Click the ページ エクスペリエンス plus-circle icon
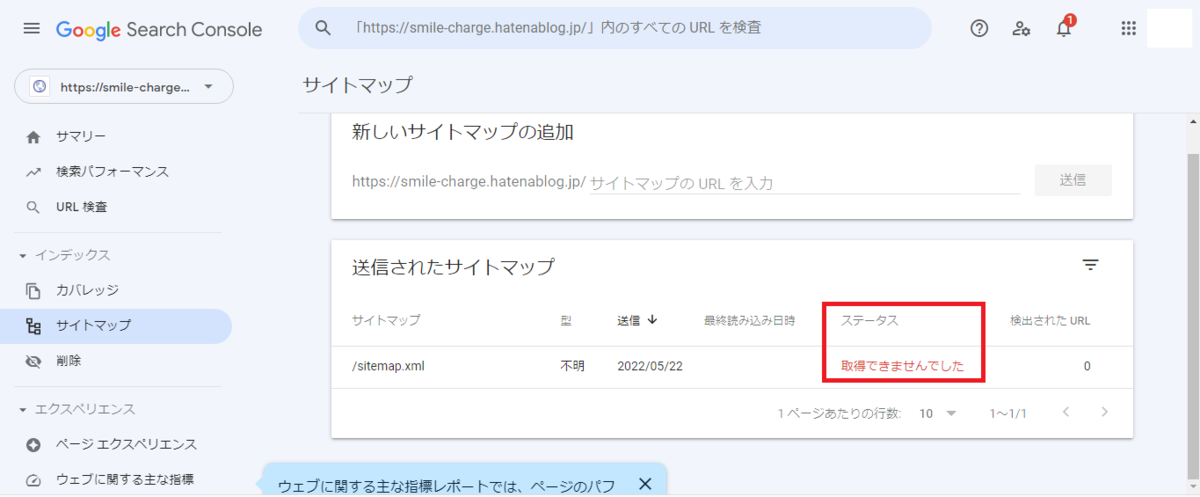The width and height of the screenshot is (1200, 497). point(34,444)
